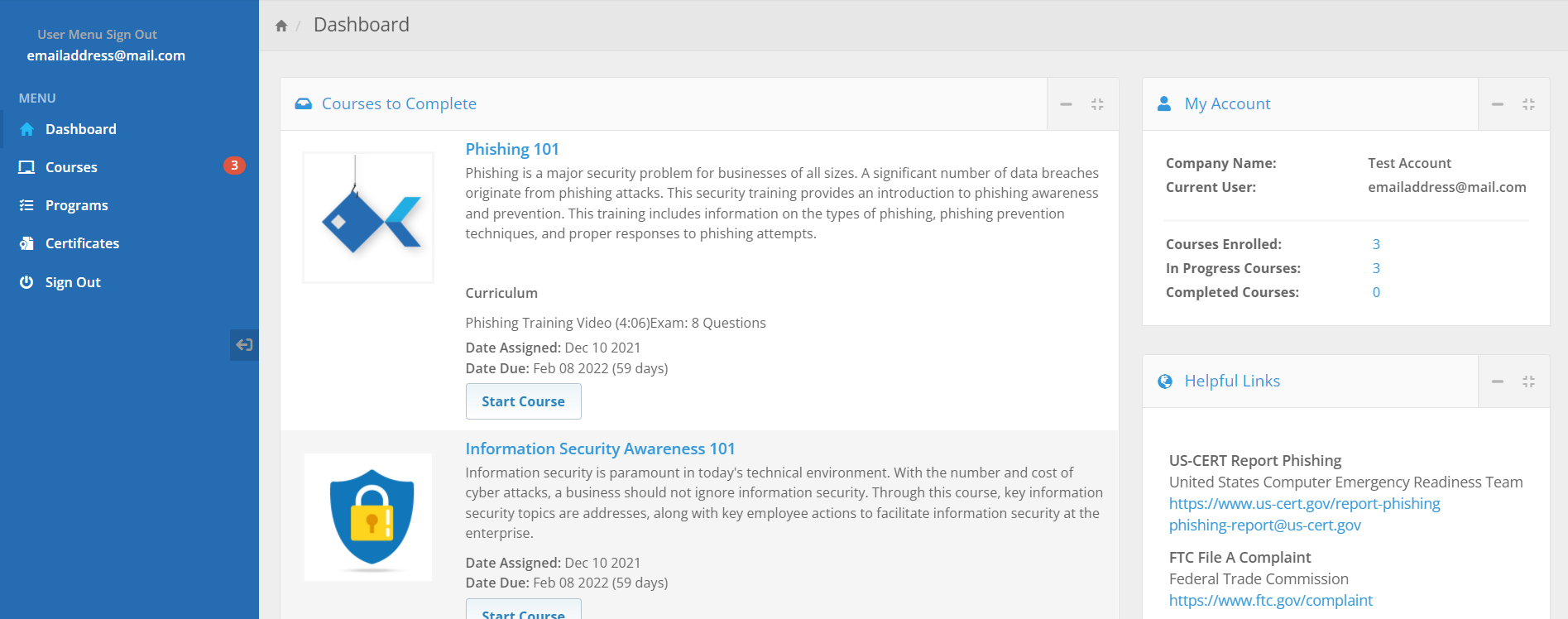Toggle fullscreen on Helpful Links panel
This screenshot has width=1568, height=619.
(x=1528, y=381)
